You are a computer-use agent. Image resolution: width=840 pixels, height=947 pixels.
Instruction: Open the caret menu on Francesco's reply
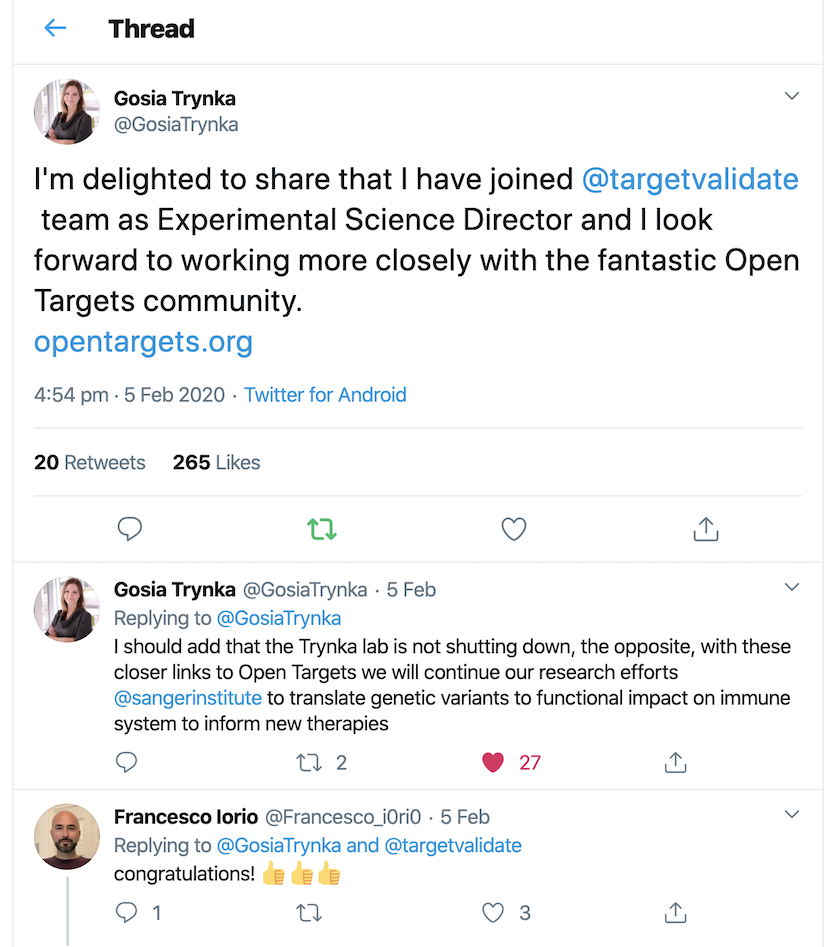coord(792,814)
